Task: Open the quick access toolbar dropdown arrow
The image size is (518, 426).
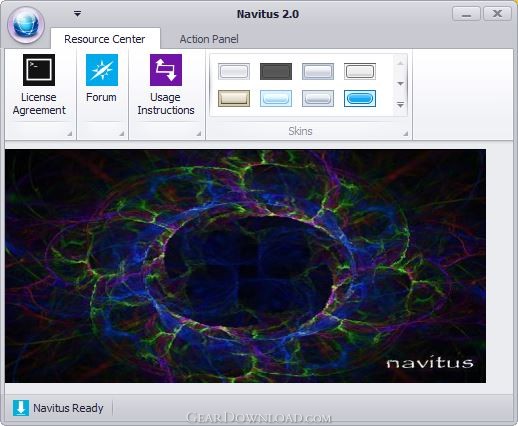Action: [x=77, y=14]
